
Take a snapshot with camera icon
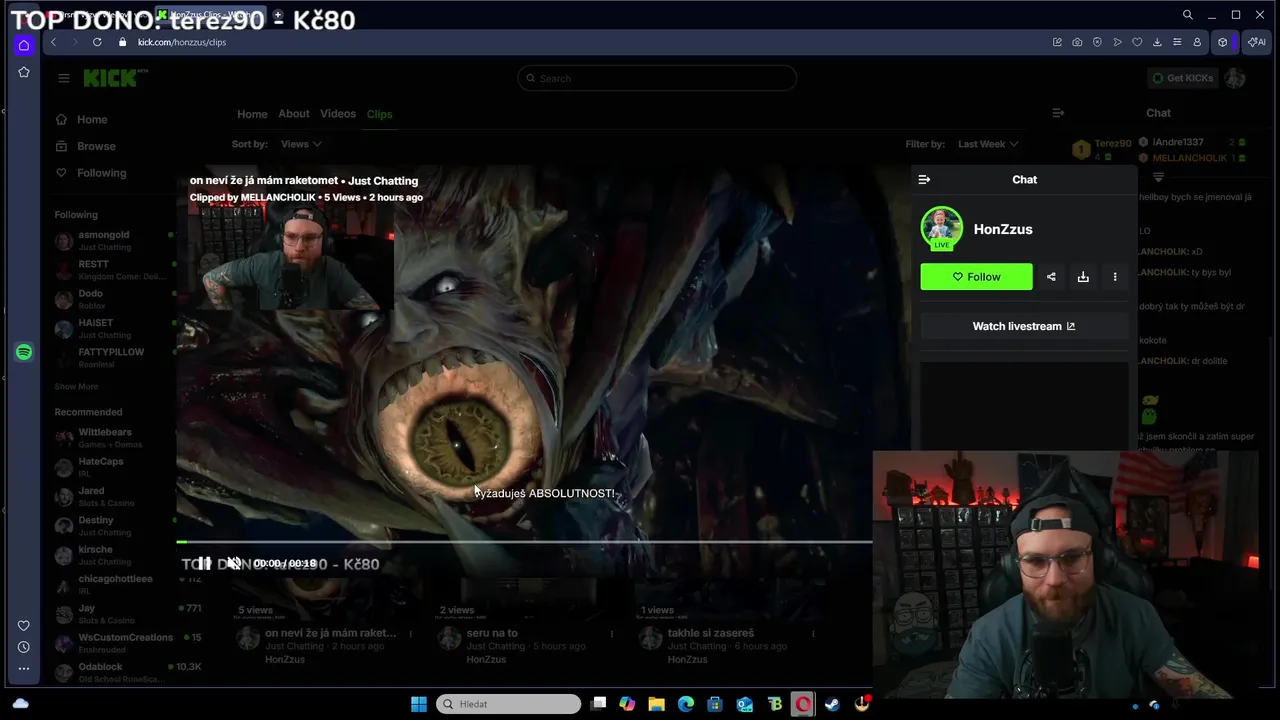[x=1077, y=42]
